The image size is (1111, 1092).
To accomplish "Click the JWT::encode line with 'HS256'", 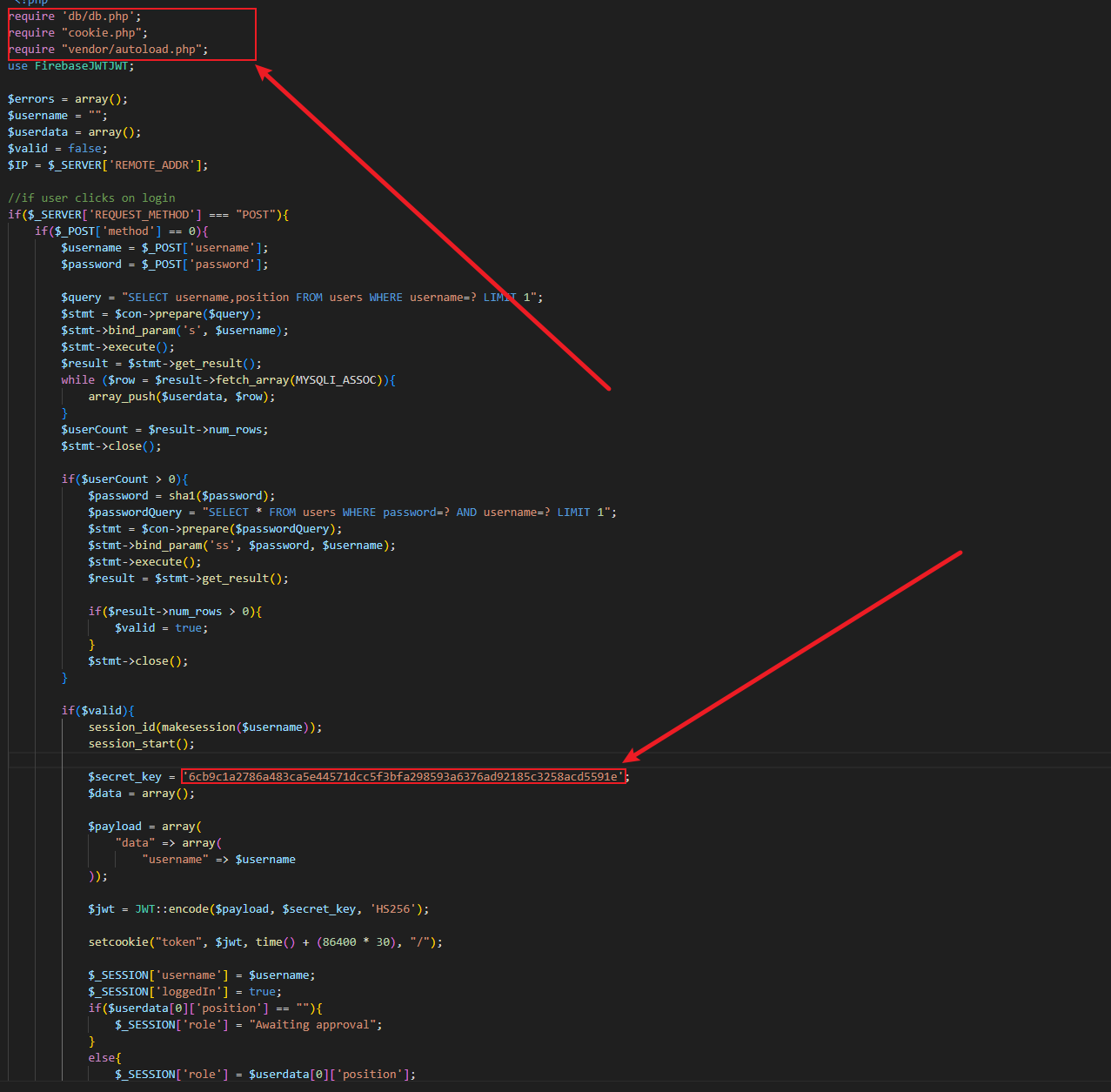I will 259,909.
